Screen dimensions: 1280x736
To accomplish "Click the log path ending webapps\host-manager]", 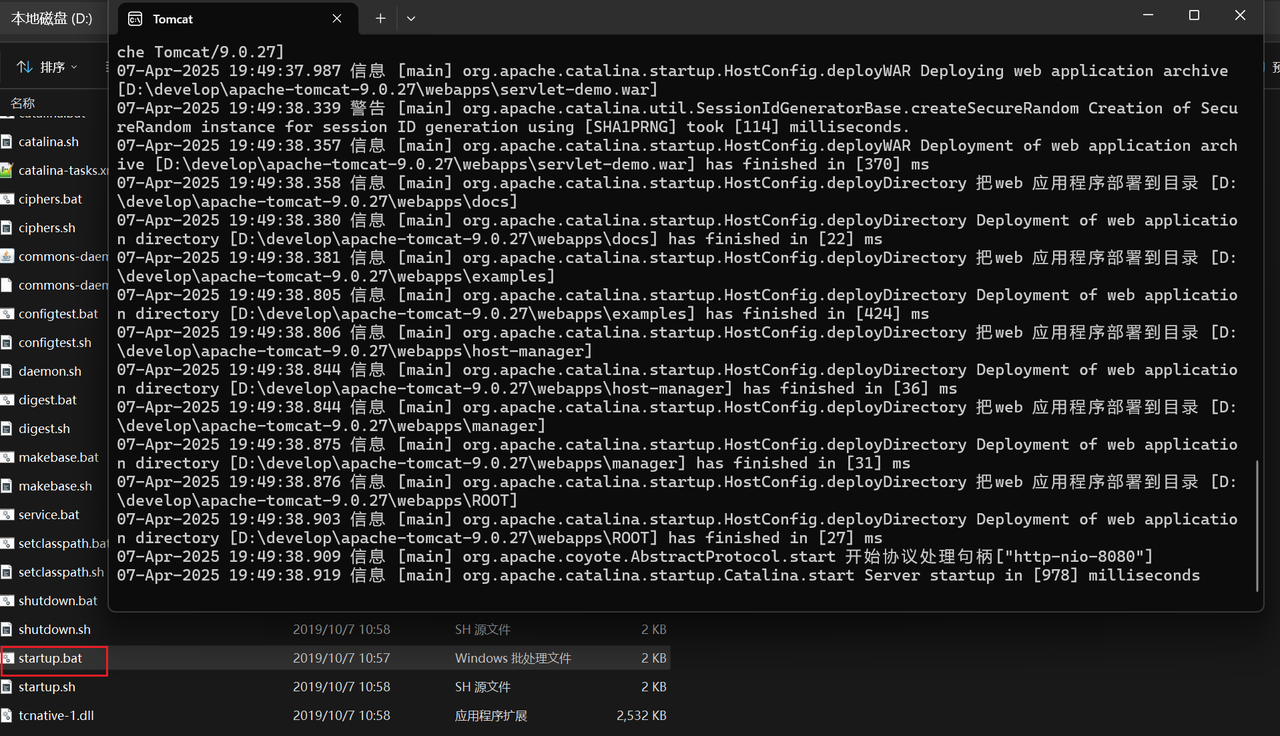I will click(x=355, y=351).
